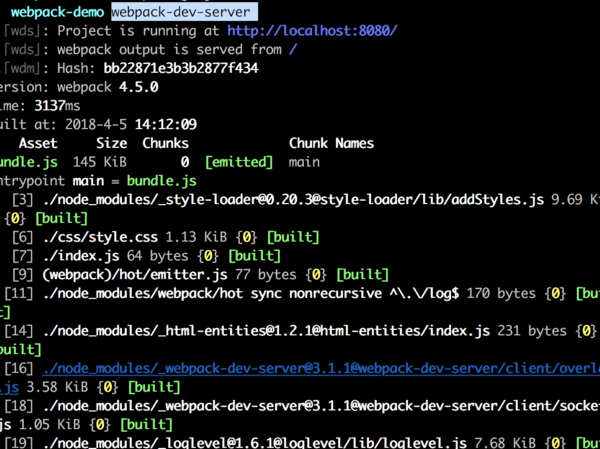
Task: Click the 'webpack output is served from' text
Action: point(169,49)
